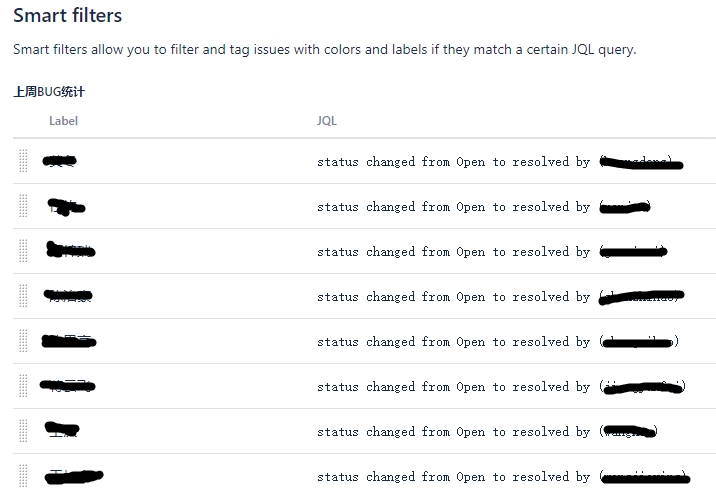Screen dimensions: 716x496
Task: Click the drag handle of the second filter row
Action: (x=23, y=206)
